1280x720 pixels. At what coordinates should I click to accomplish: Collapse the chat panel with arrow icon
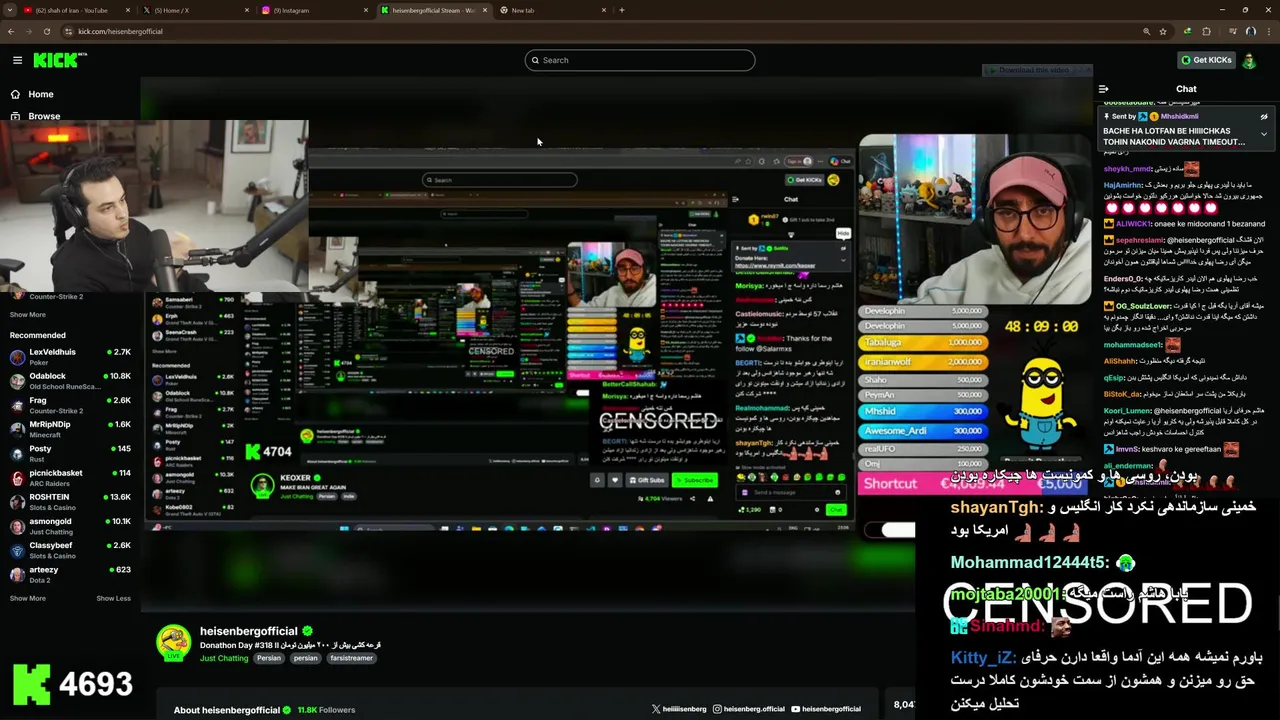(x=1103, y=89)
